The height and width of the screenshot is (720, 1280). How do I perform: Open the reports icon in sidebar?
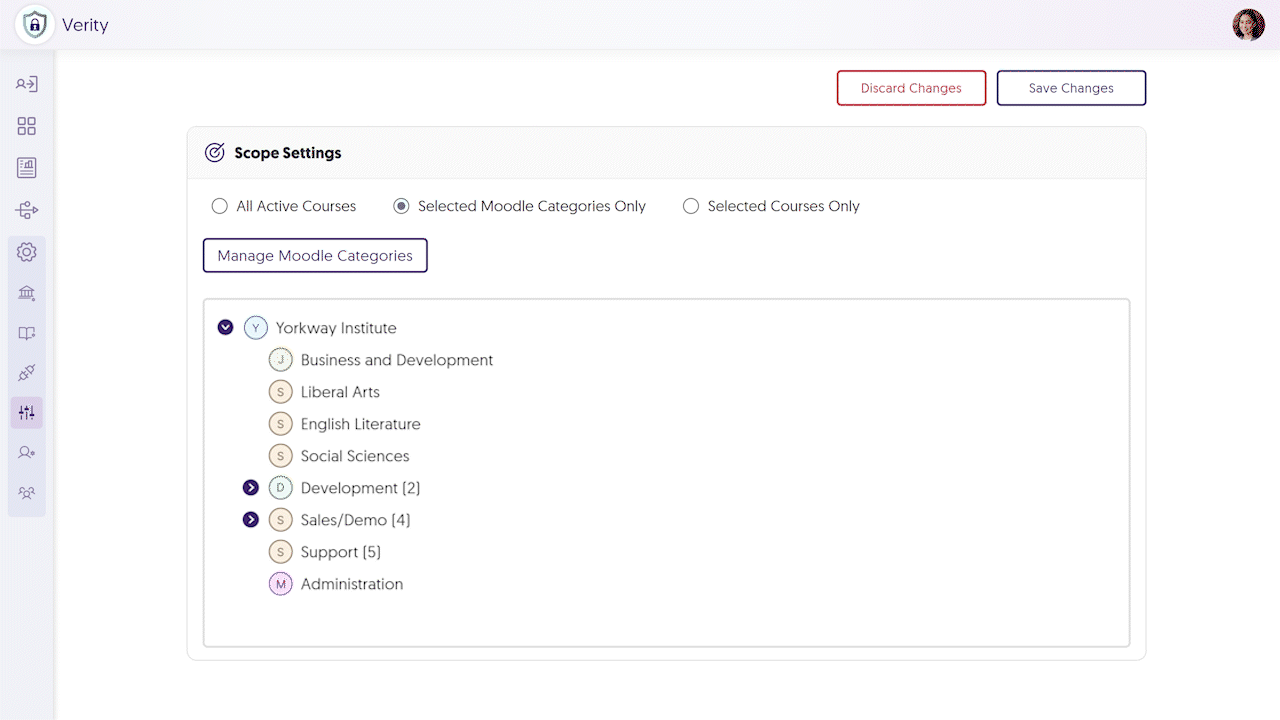point(27,168)
